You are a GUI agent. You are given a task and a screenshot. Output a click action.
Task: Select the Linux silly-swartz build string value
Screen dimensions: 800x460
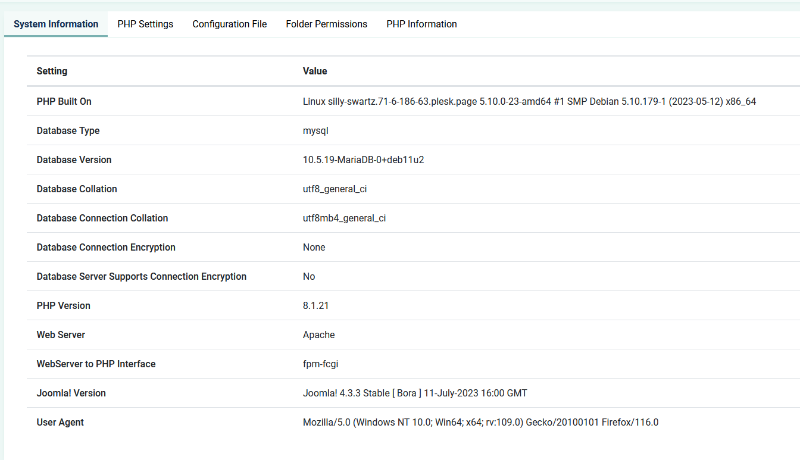pos(529,101)
